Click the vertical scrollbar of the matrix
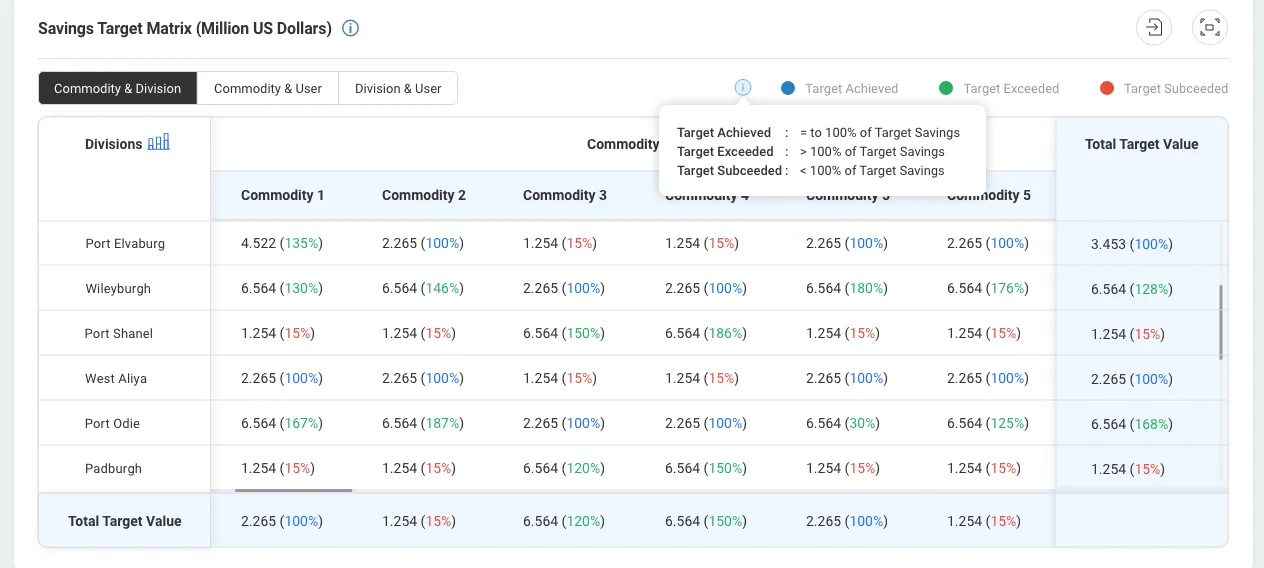The width and height of the screenshot is (1264, 568). [x=1221, y=322]
